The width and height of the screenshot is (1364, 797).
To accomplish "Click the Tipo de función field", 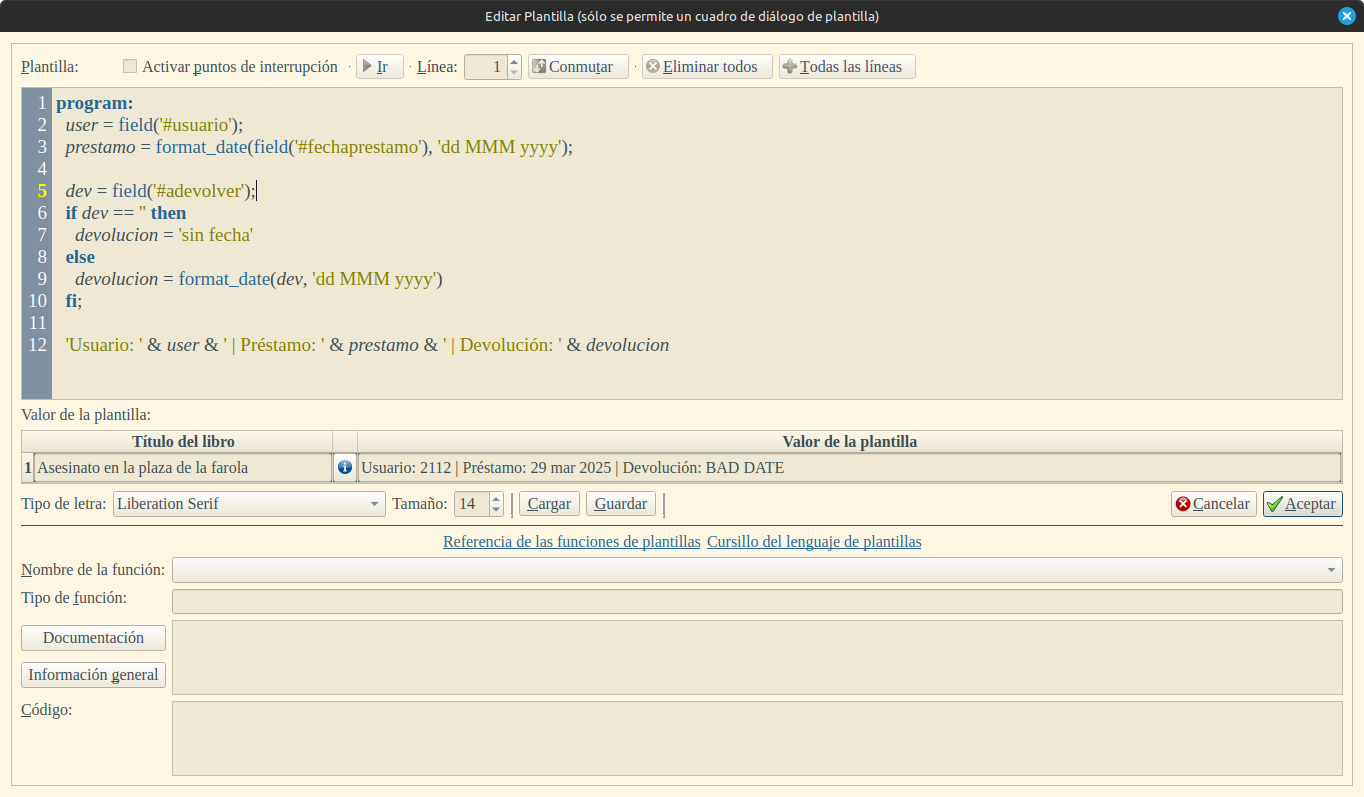I will tap(757, 601).
